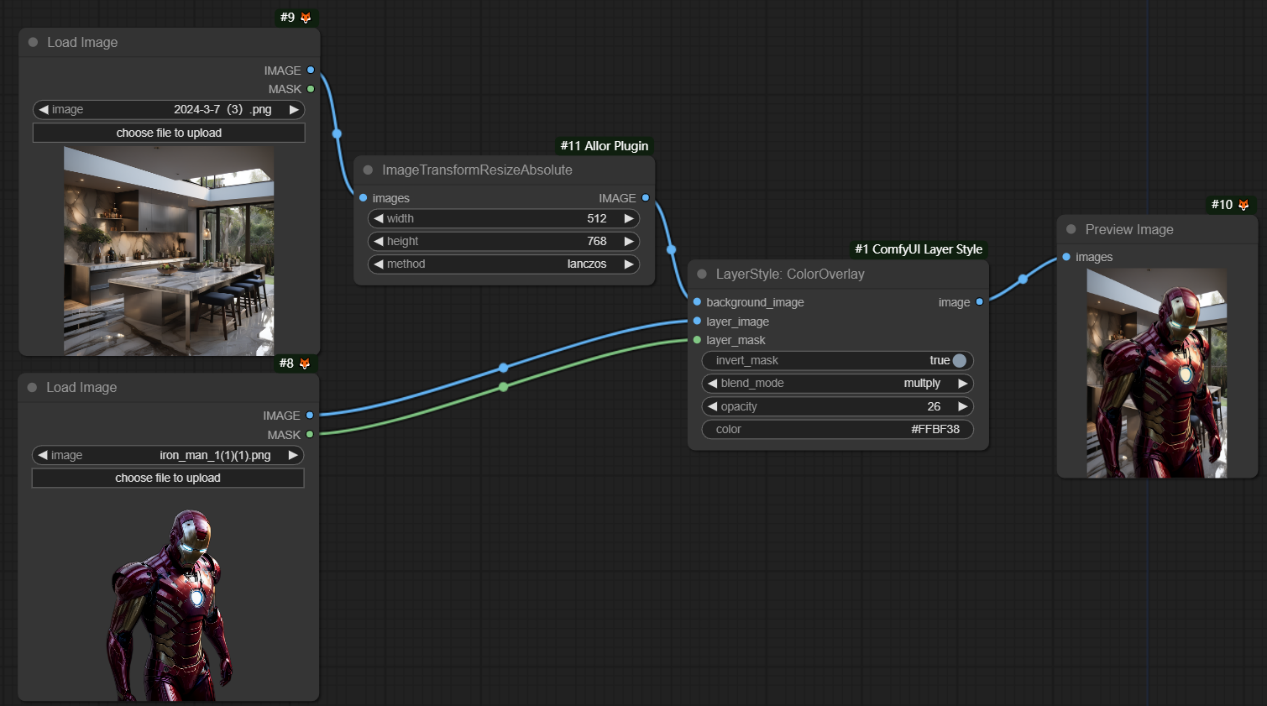Click the right arrow of the width field
1267x706 pixels.
(628, 219)
